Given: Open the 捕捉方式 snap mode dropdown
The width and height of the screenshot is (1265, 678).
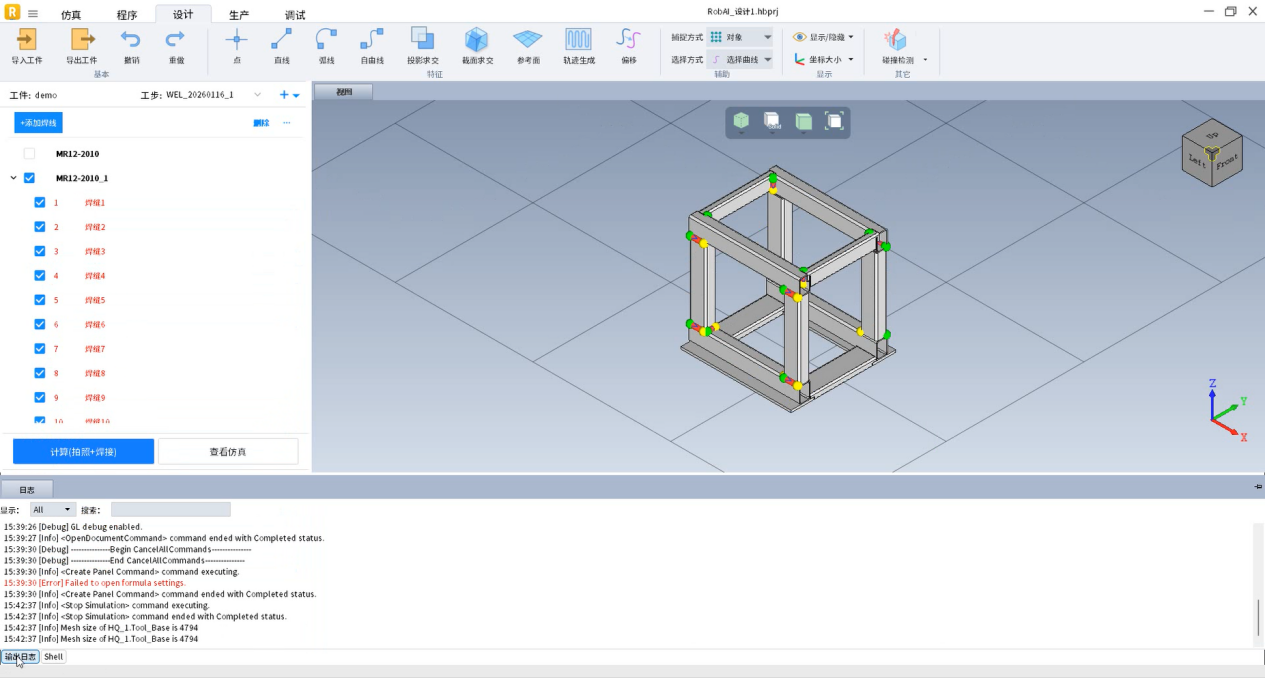Looking at the screenshot, I should 740,37.
